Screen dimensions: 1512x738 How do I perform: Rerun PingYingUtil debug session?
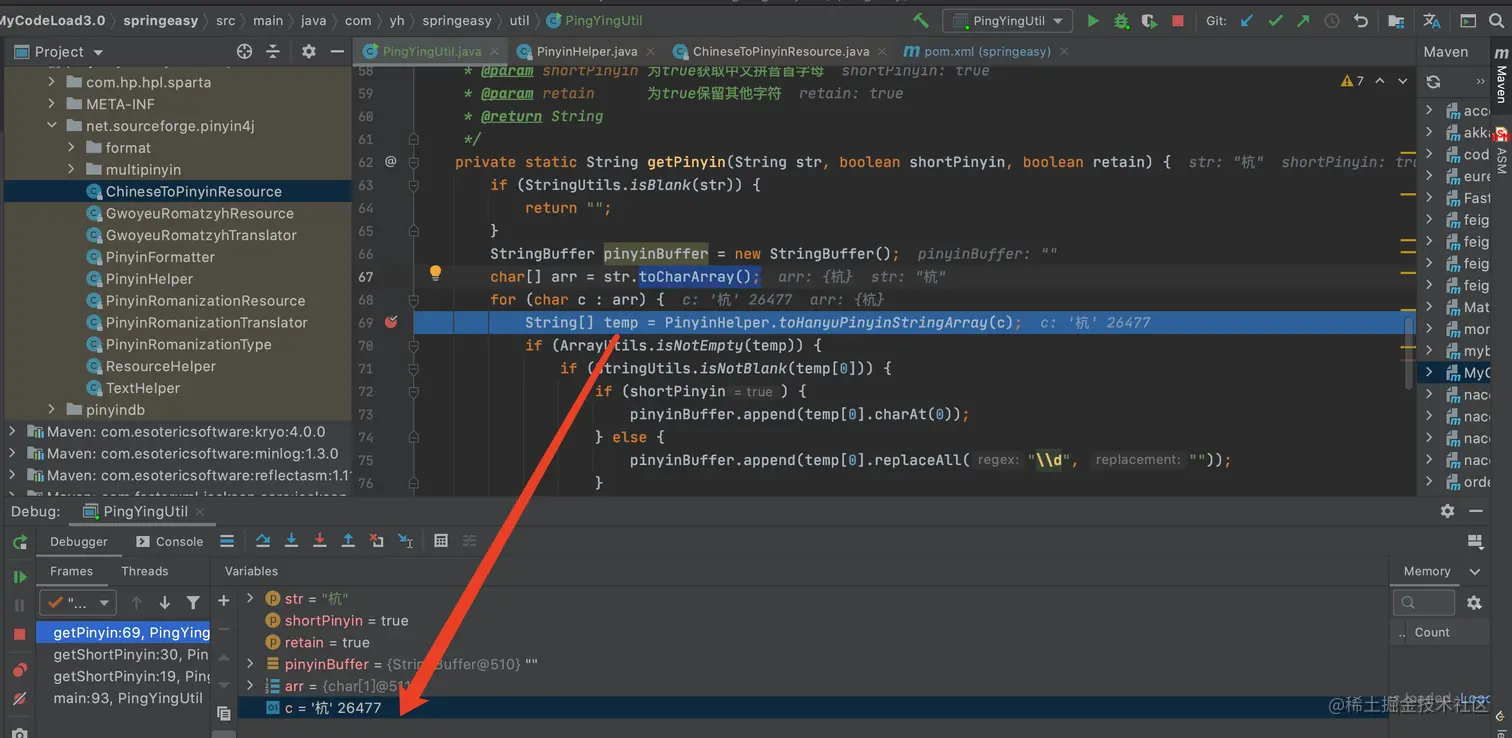19,542
